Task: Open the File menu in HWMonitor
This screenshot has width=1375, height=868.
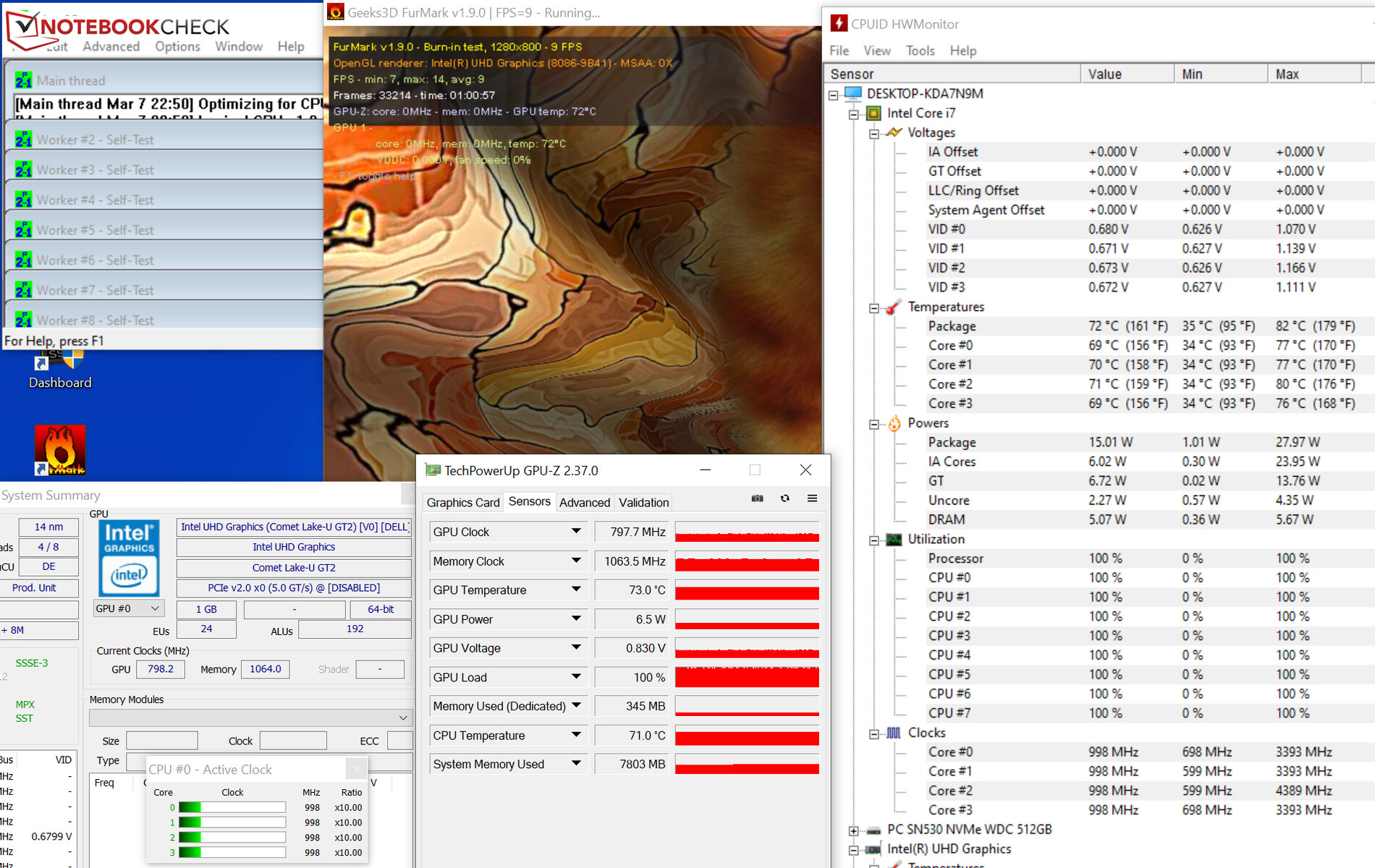Action: (x=839, y=51)
